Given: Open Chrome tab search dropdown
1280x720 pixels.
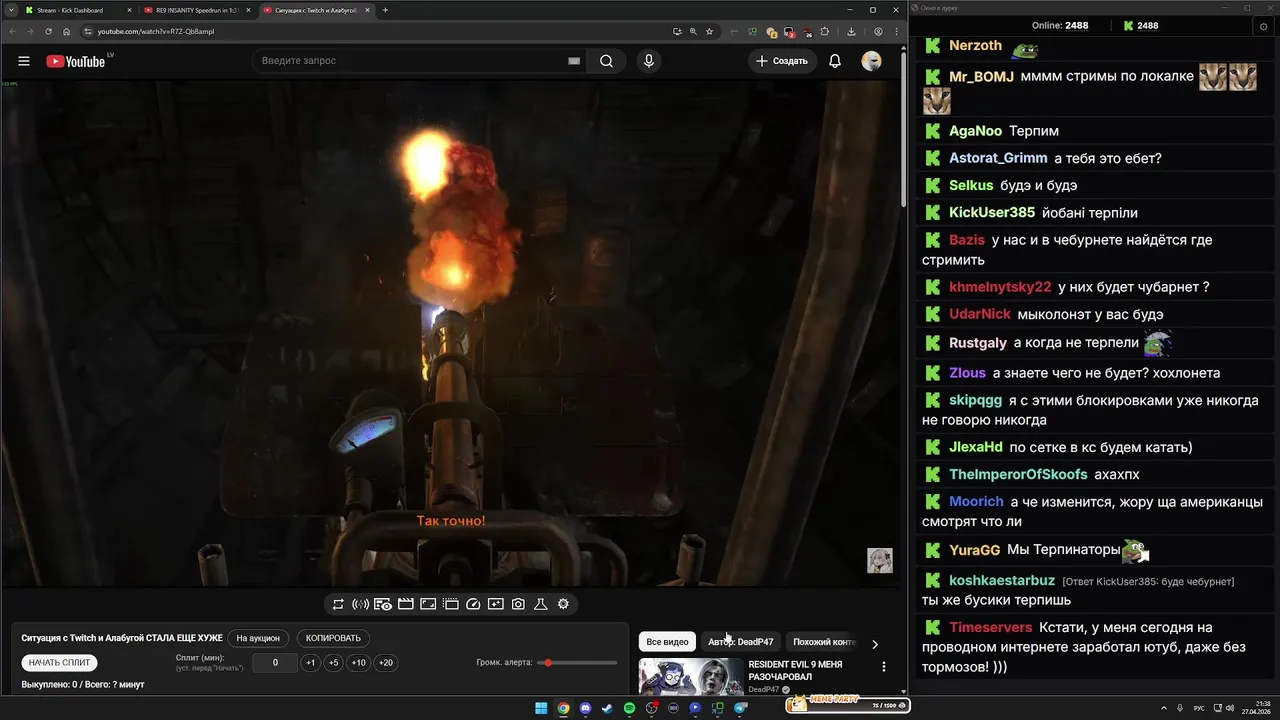Looking at the screenshot, I should (10, 10).
